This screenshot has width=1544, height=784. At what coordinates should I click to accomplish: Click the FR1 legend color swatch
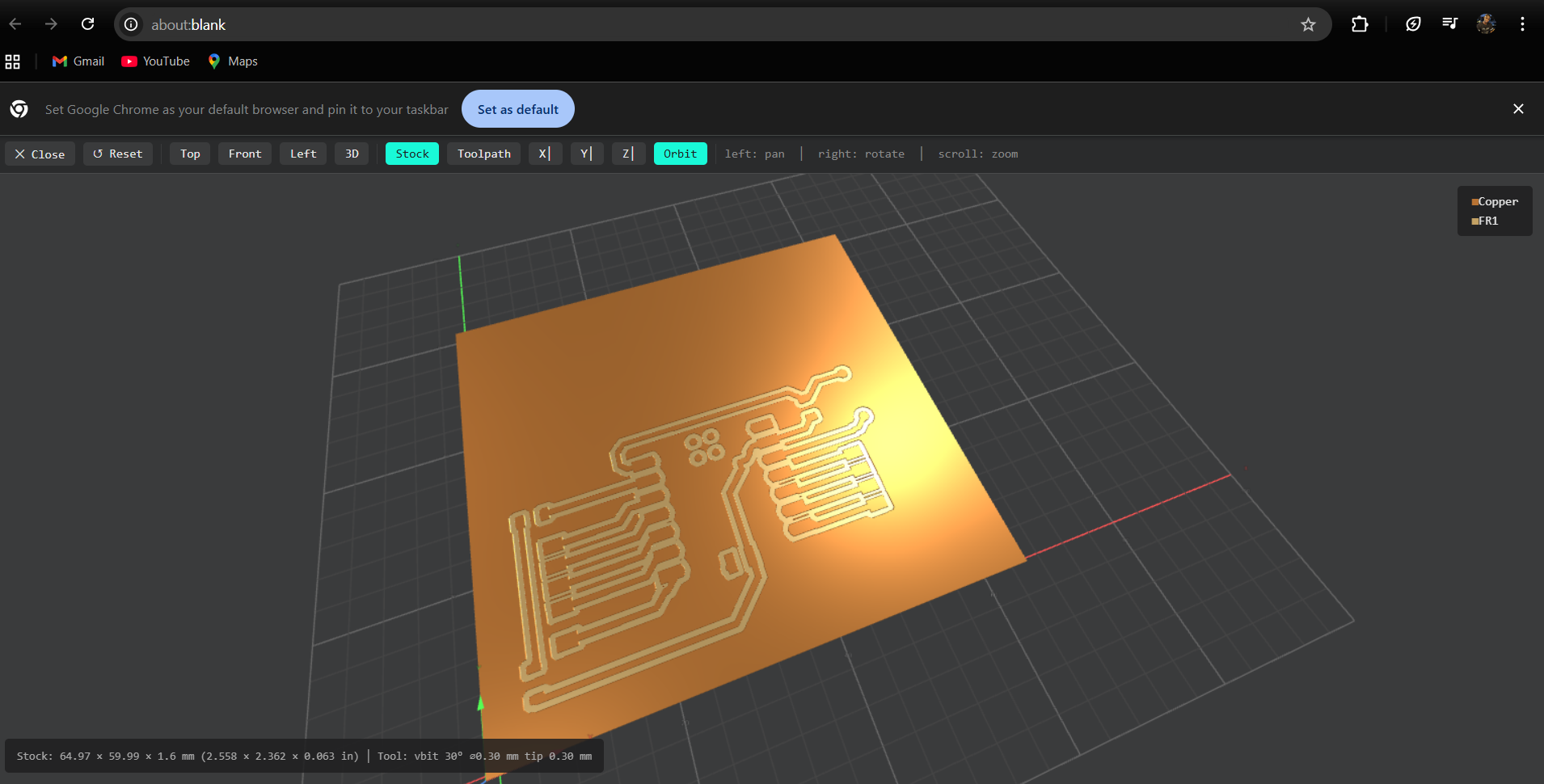[x=1475, y=221]
